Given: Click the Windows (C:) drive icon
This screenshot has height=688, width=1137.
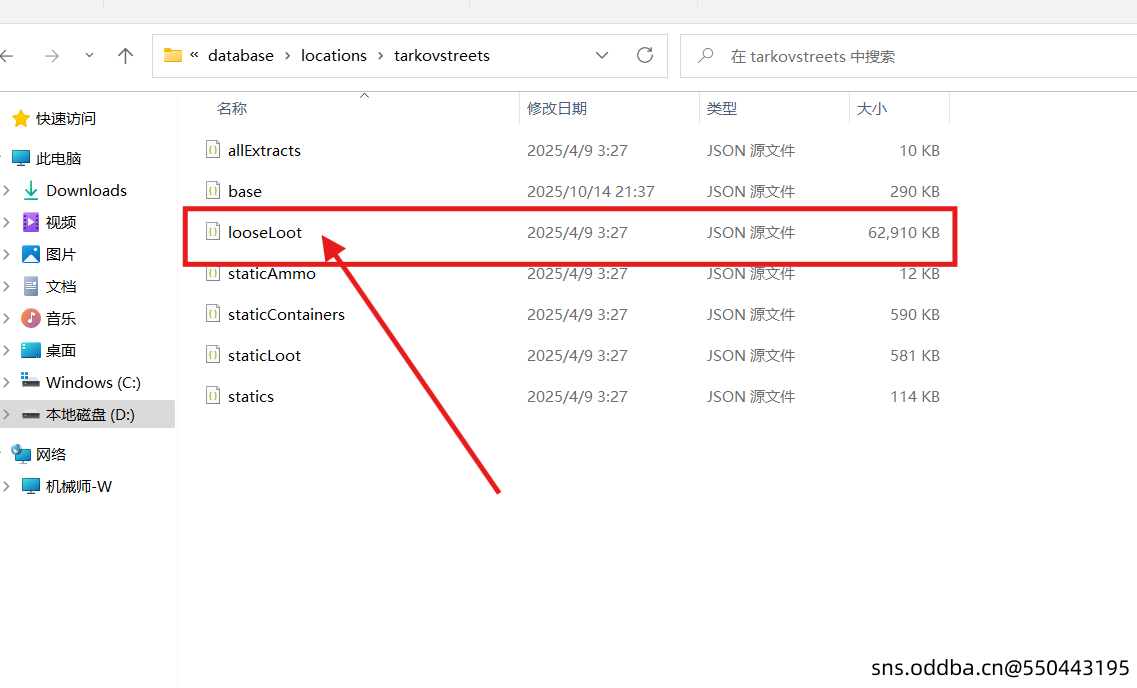Looking at the screenshot, I should click(31, 382).
